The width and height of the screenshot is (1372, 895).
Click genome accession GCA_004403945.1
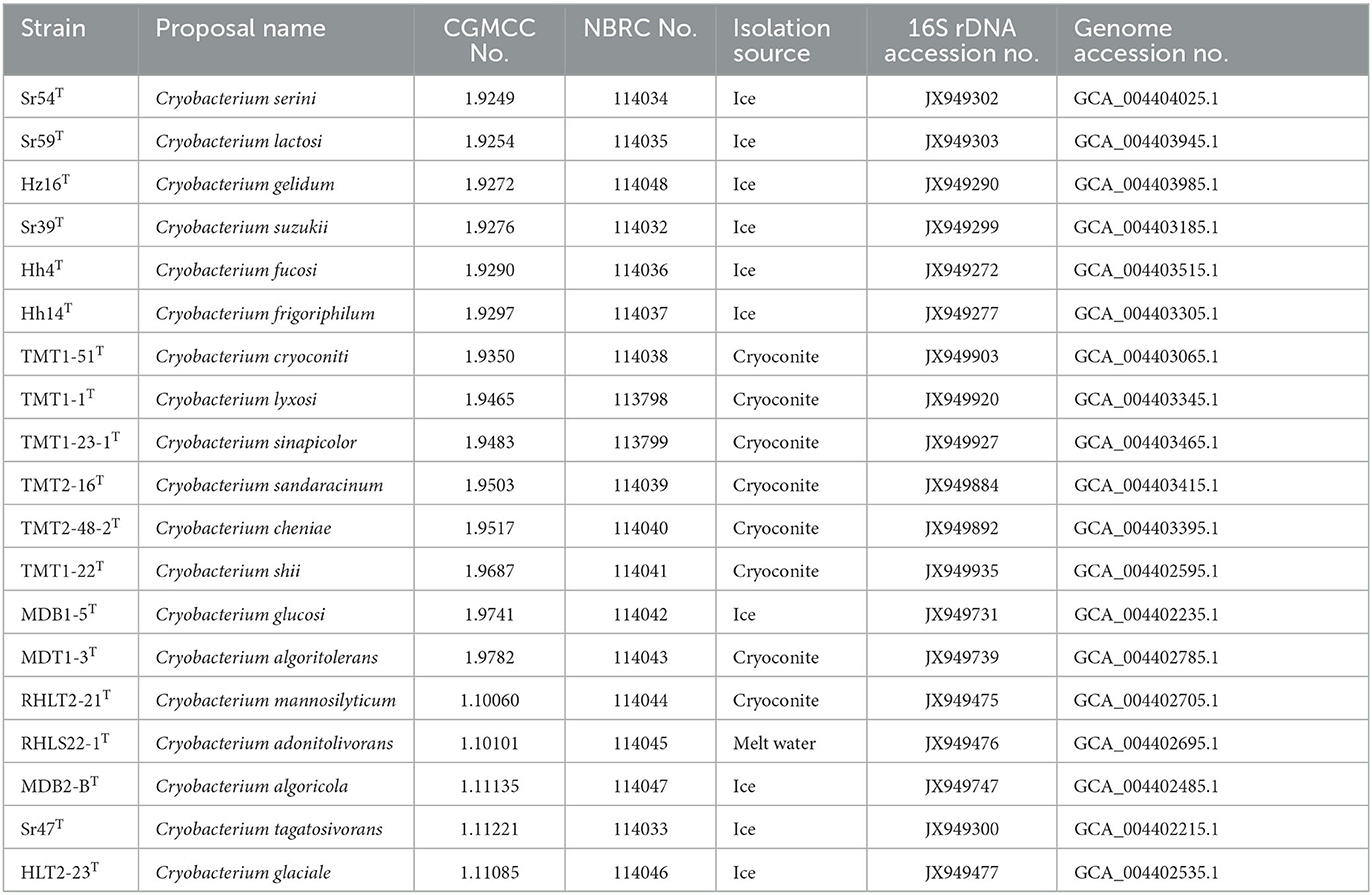click(1146, 141)
